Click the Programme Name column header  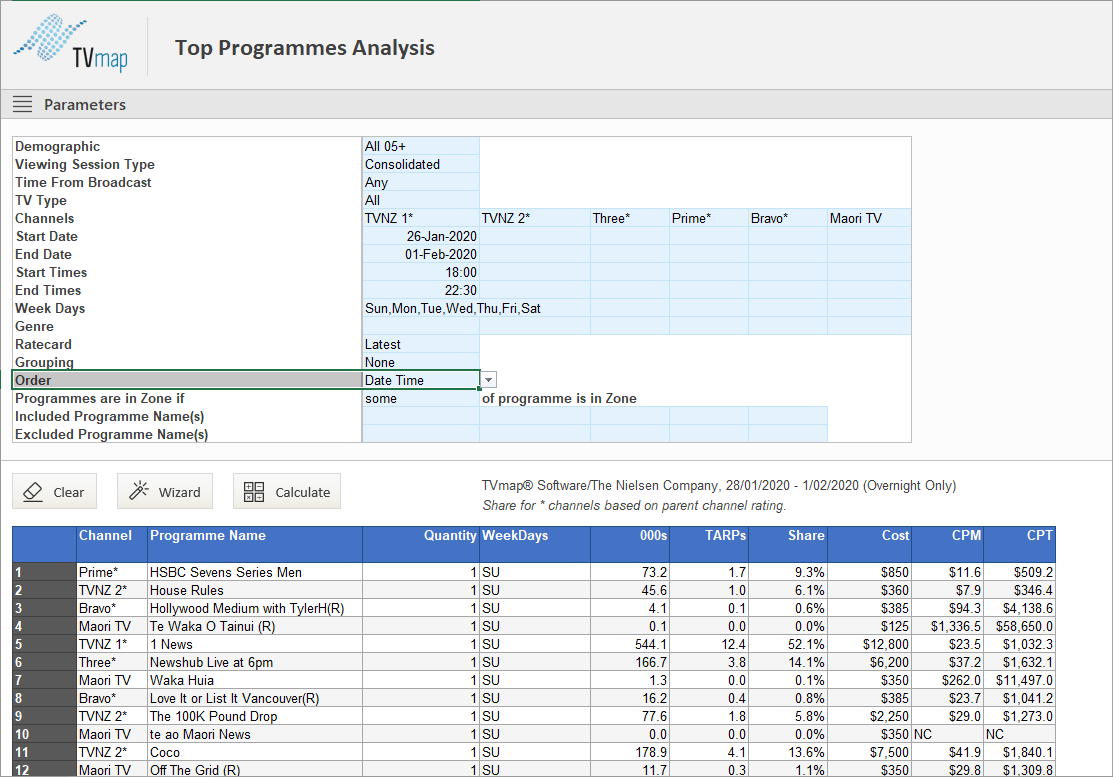255,544
